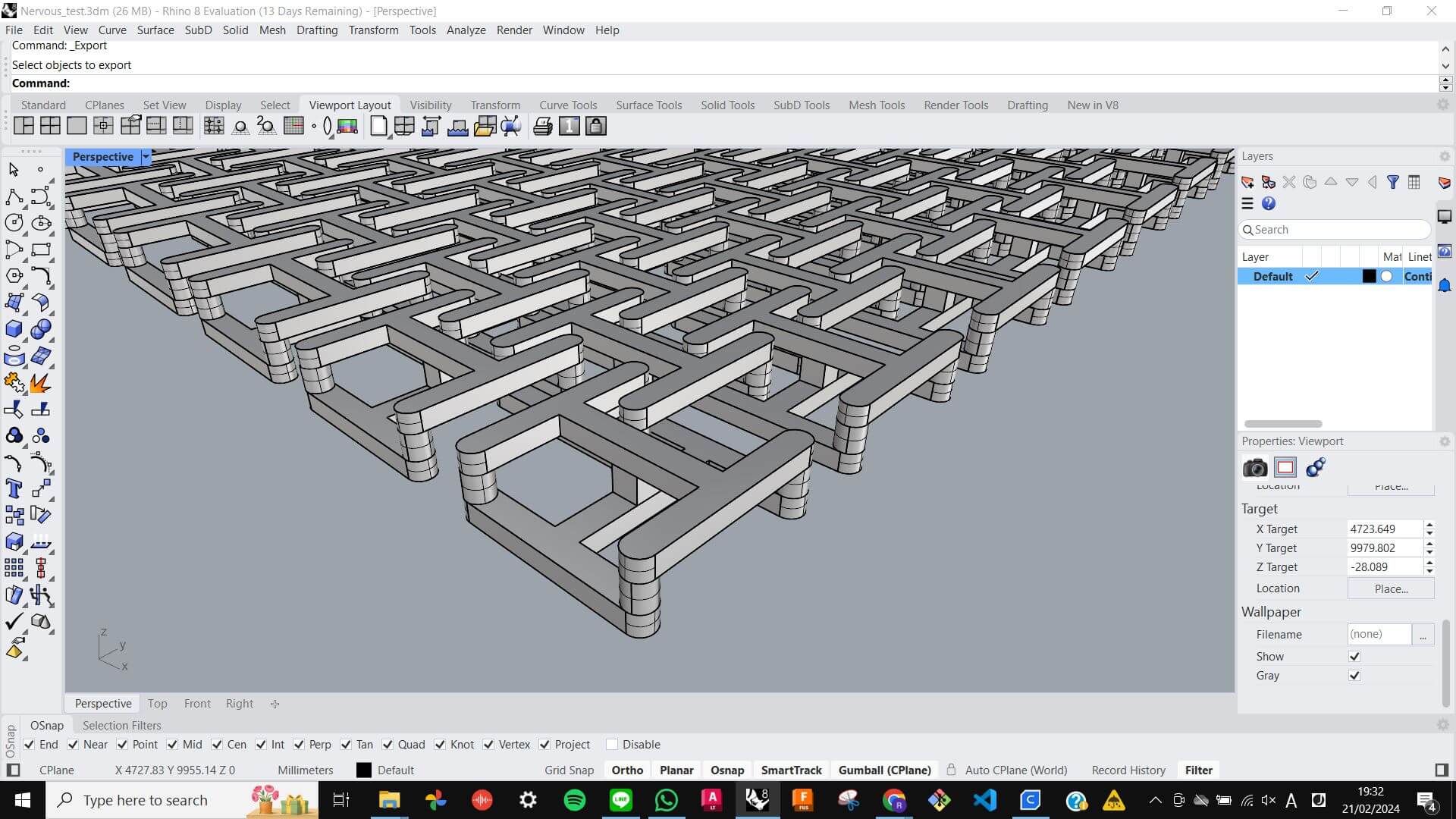Open the Perspective viewport title dropdown arrow
Screen dimensions: 1456x819
coord(146,157)
